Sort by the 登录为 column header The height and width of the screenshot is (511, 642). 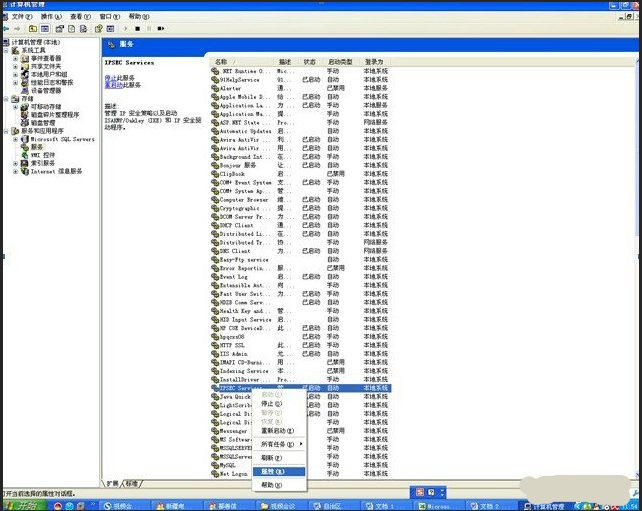[375, 62]
